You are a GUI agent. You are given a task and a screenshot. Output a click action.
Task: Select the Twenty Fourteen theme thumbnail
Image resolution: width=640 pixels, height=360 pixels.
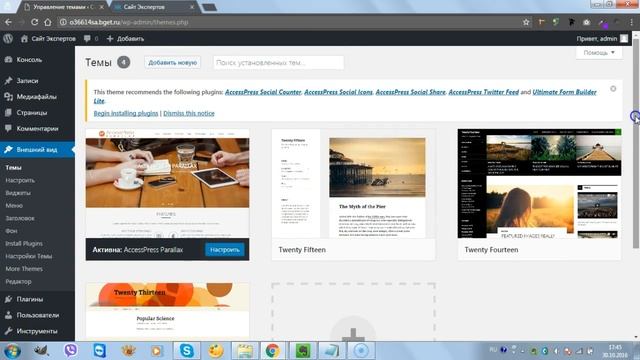tap(540, 184)
